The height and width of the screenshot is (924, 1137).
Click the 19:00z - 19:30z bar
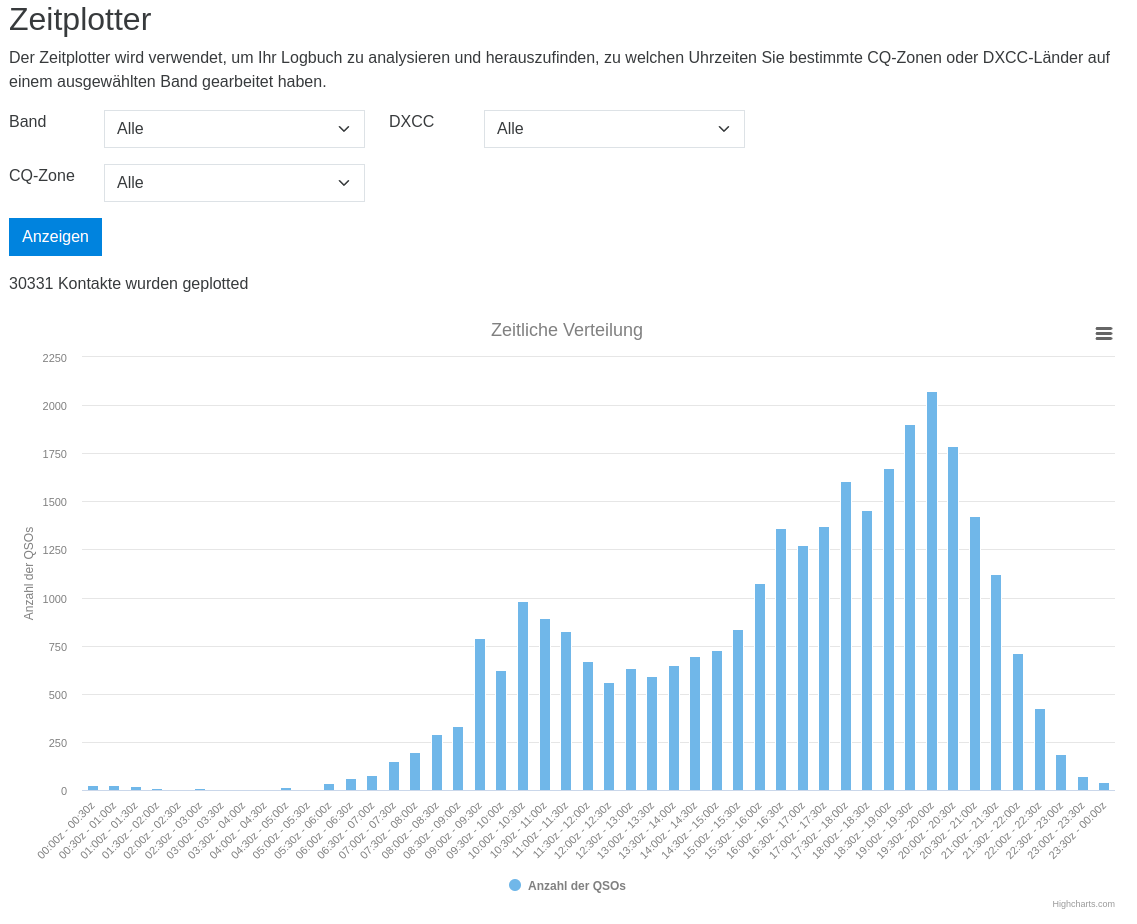910,608
